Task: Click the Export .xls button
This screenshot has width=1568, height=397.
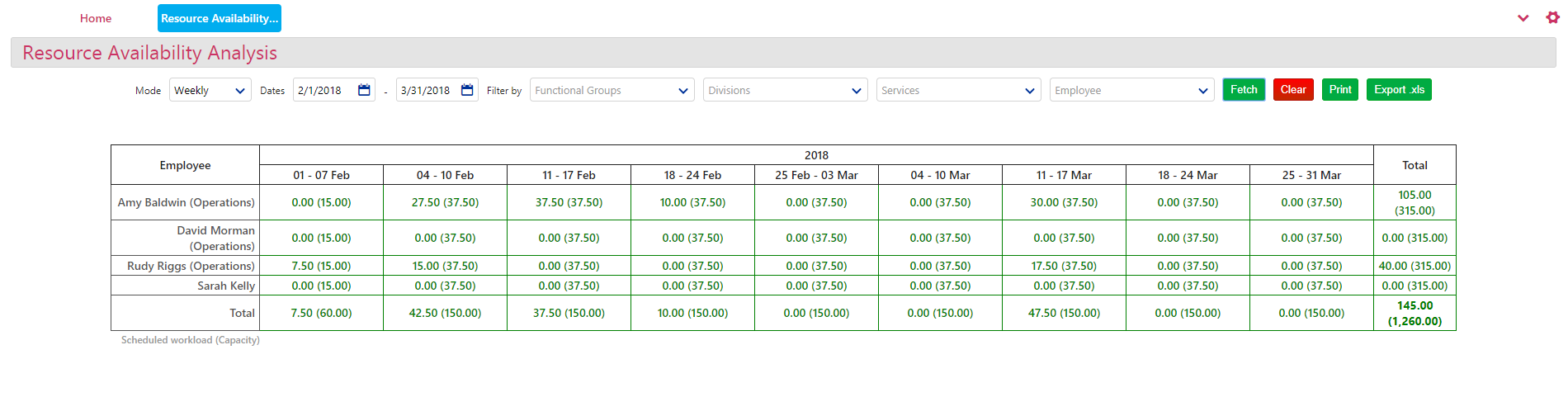Action: (1399, 89)
